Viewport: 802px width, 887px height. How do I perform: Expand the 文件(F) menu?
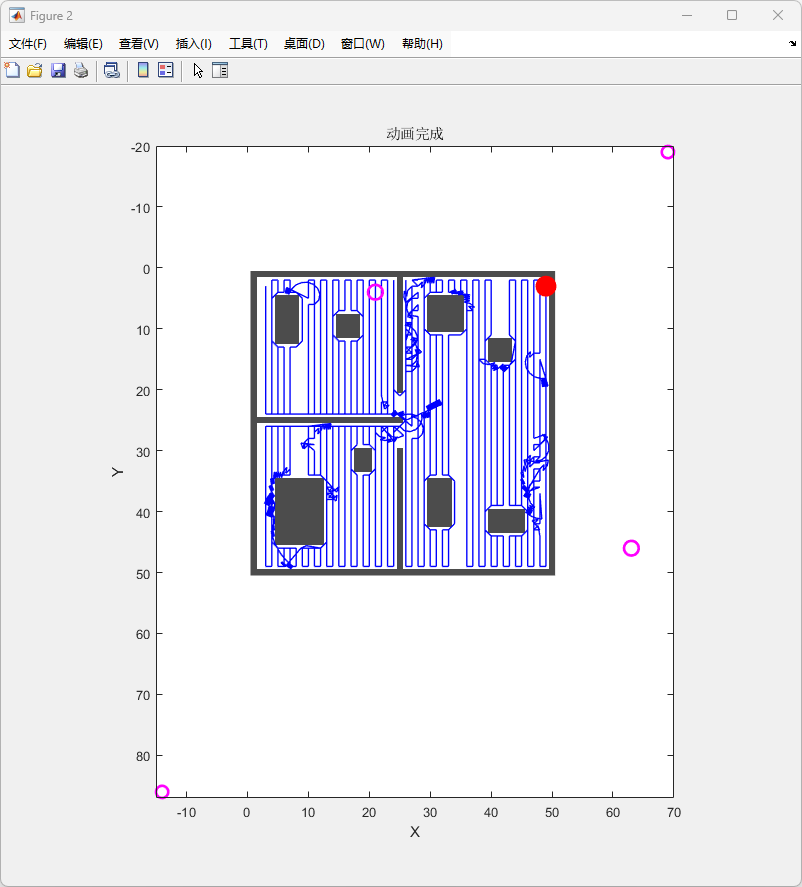pos(28,44)
